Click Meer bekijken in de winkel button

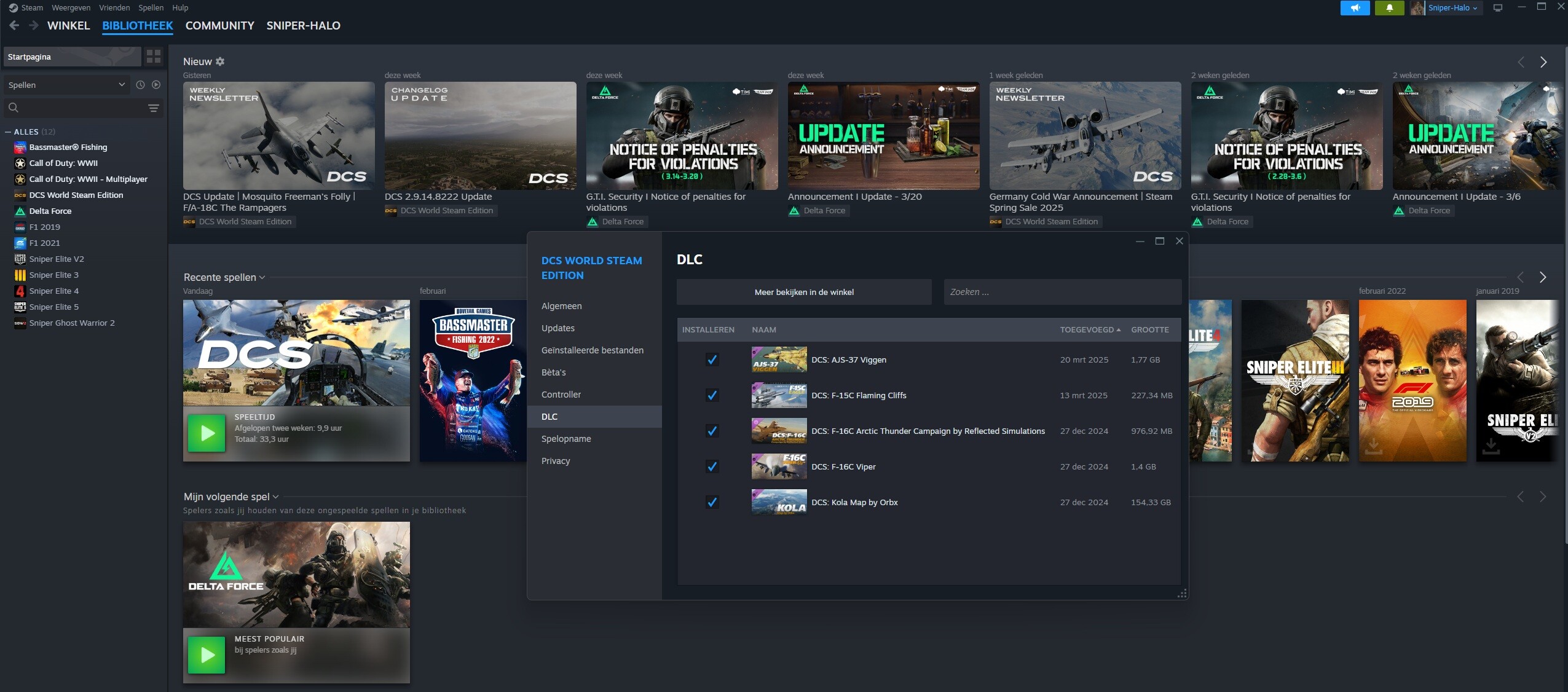(x=804, y=292)
